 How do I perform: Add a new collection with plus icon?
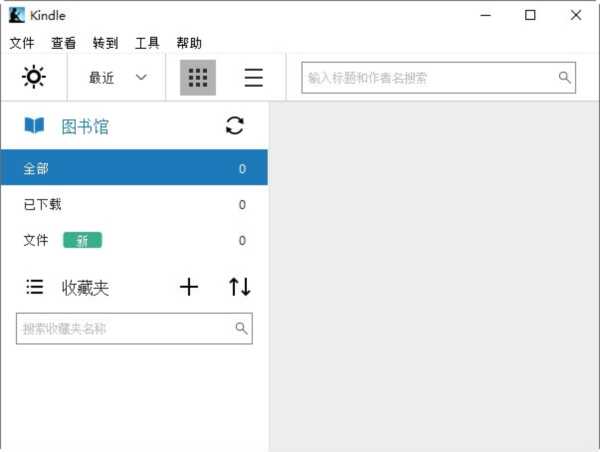pyautogui.click(x=189, y=287)
